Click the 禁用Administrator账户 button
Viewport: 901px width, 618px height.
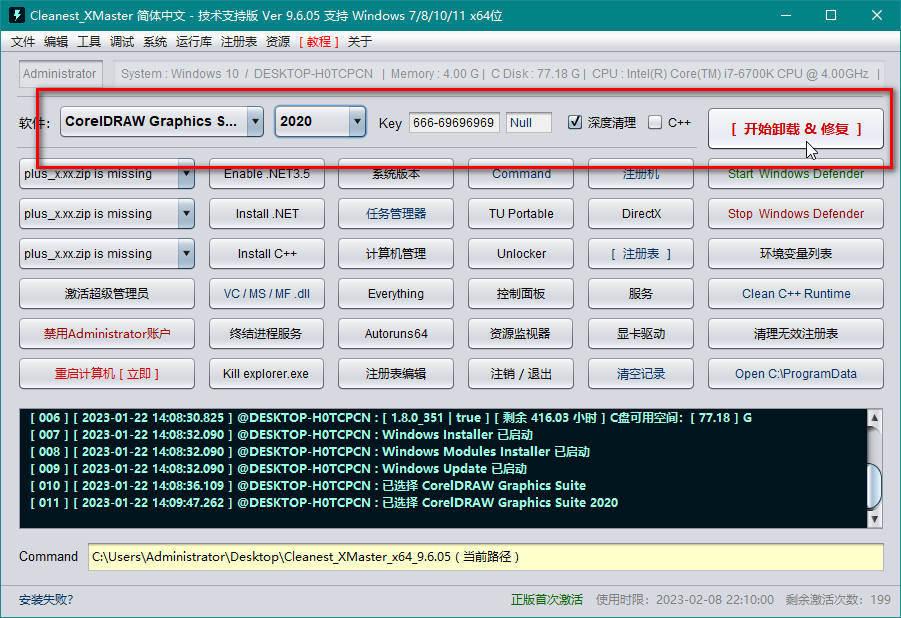[107, 333]
